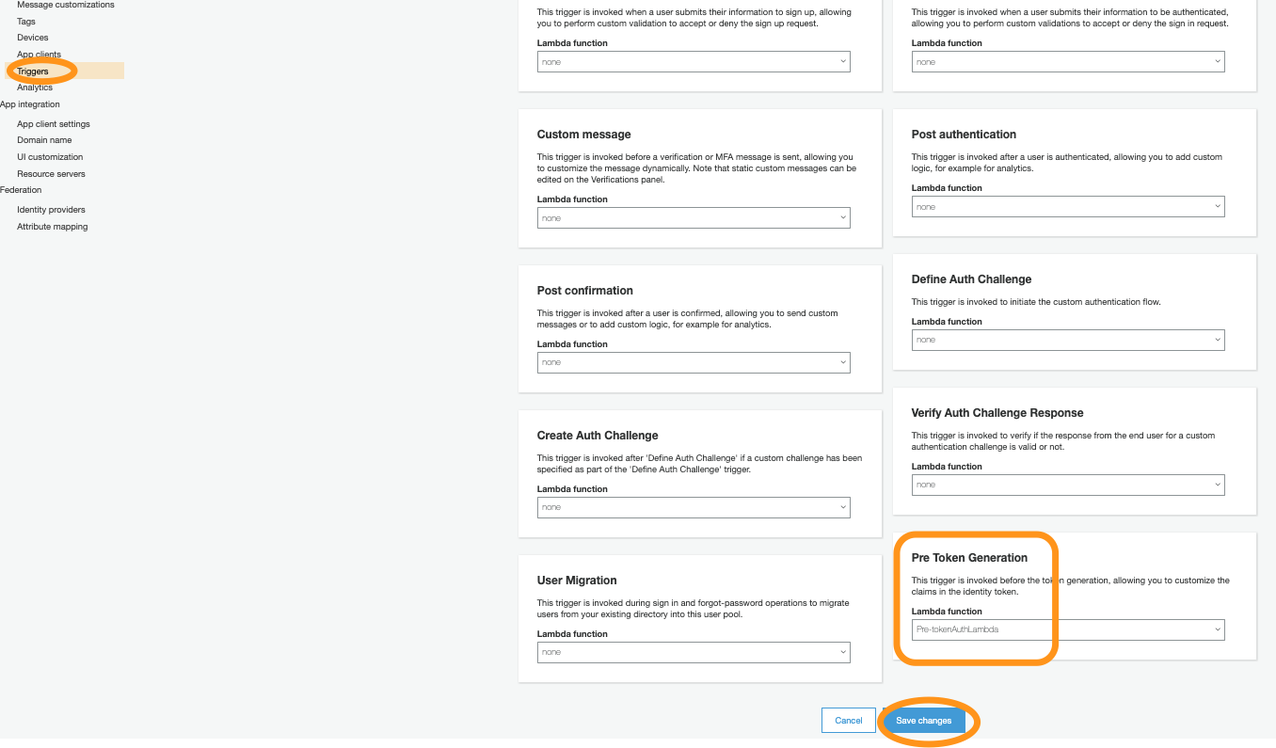
Task: Open Message customizations in sidebar
Action: tap(65, 5)
